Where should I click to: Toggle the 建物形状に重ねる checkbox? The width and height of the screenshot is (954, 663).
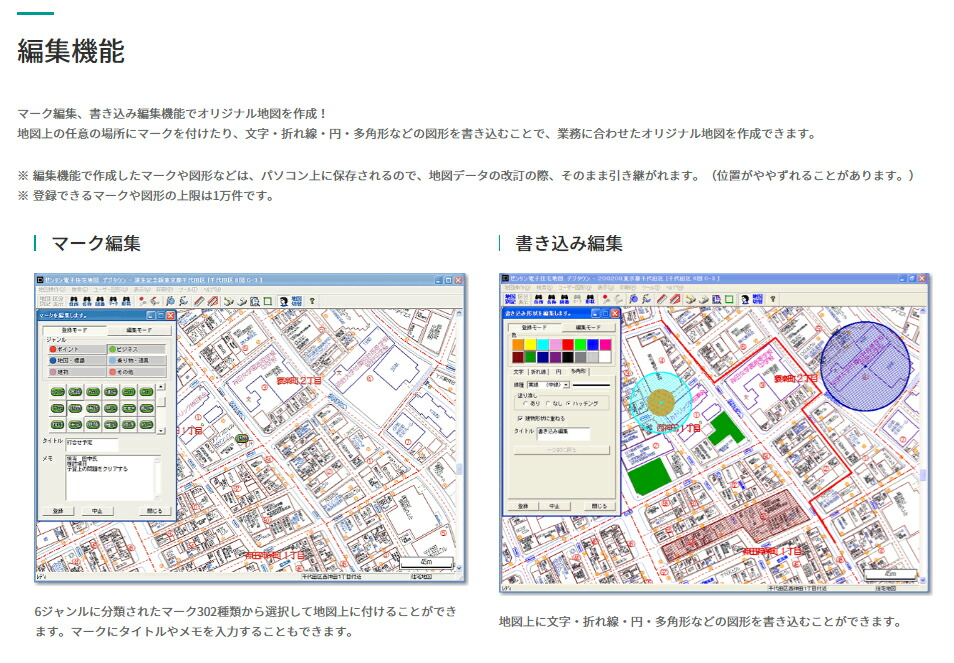(x=523, y=417)
